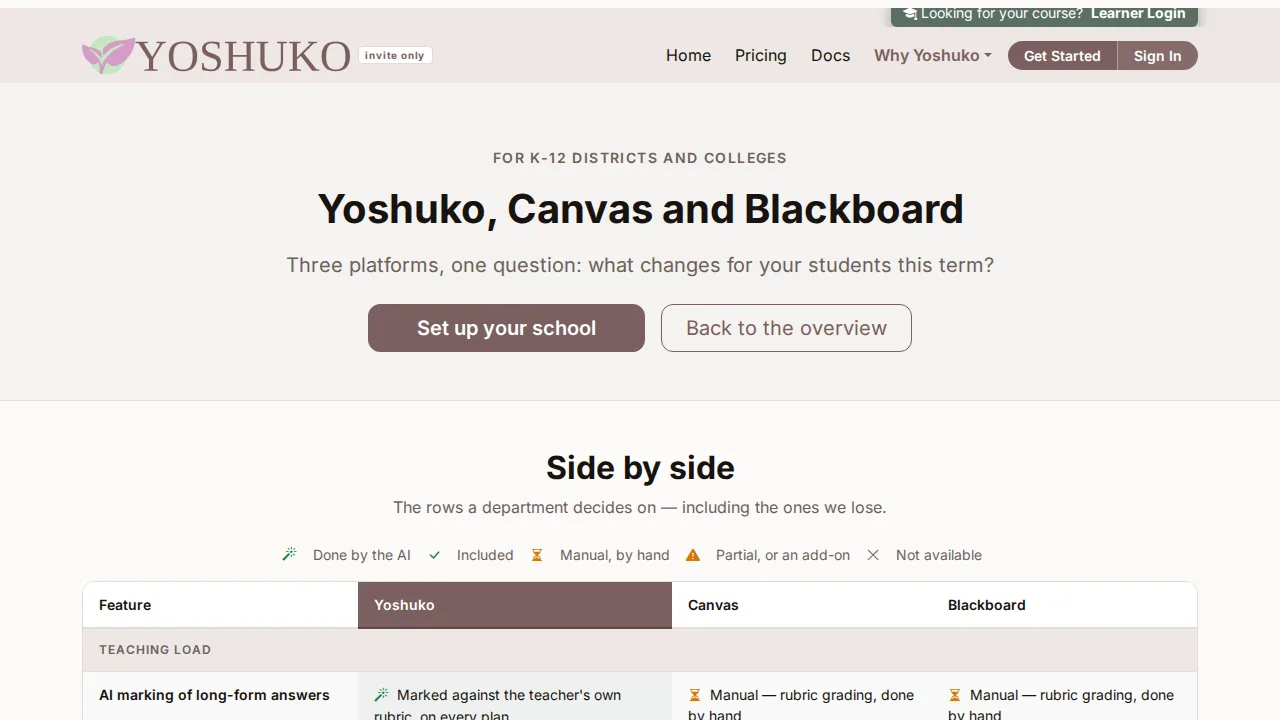Click Set up your school button
Viewport: 1280px width, 720px height.
[x=506, y=328]
